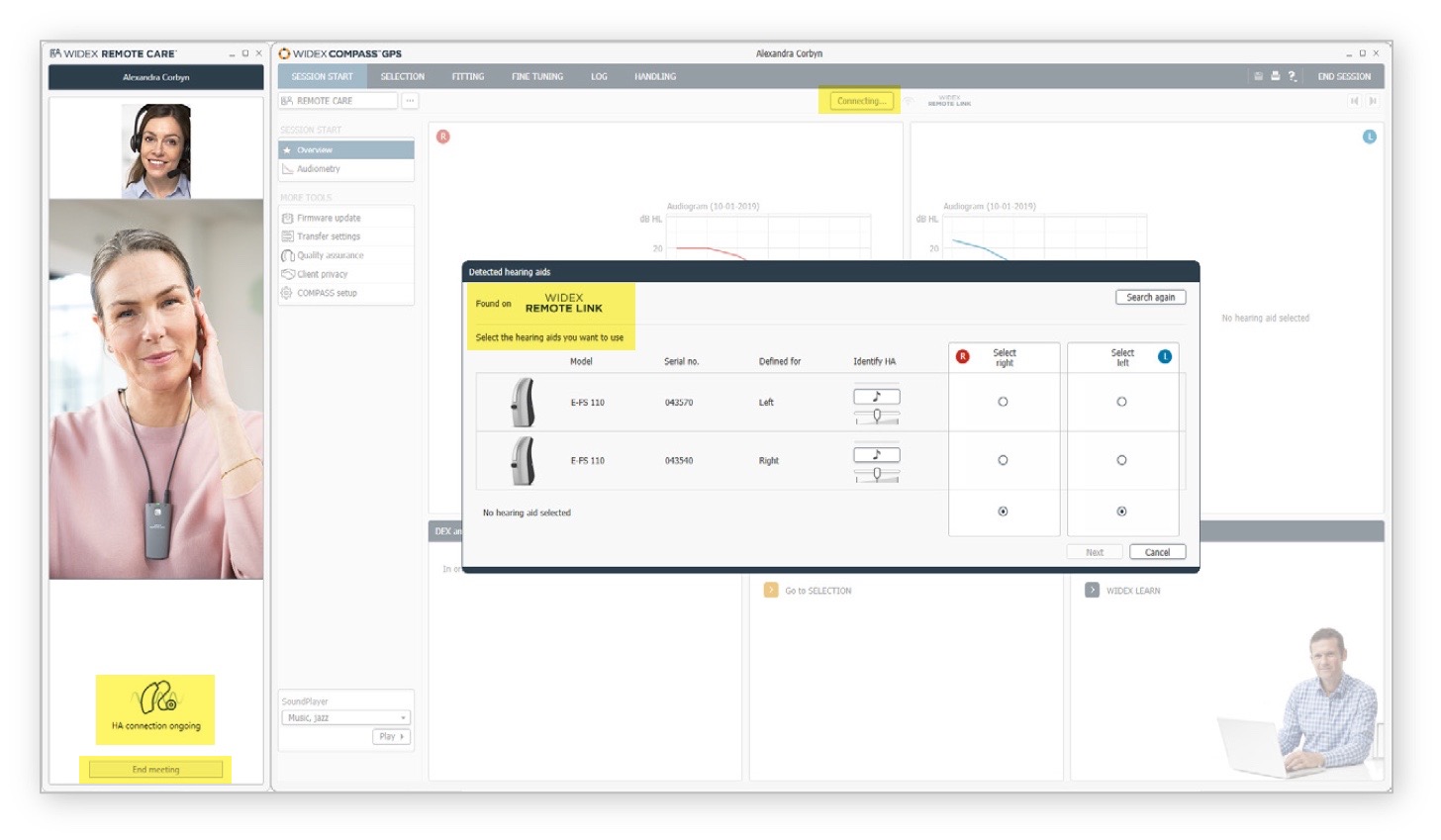
Task: Click the END SESSION button
Action: (x=1344, y=76)
